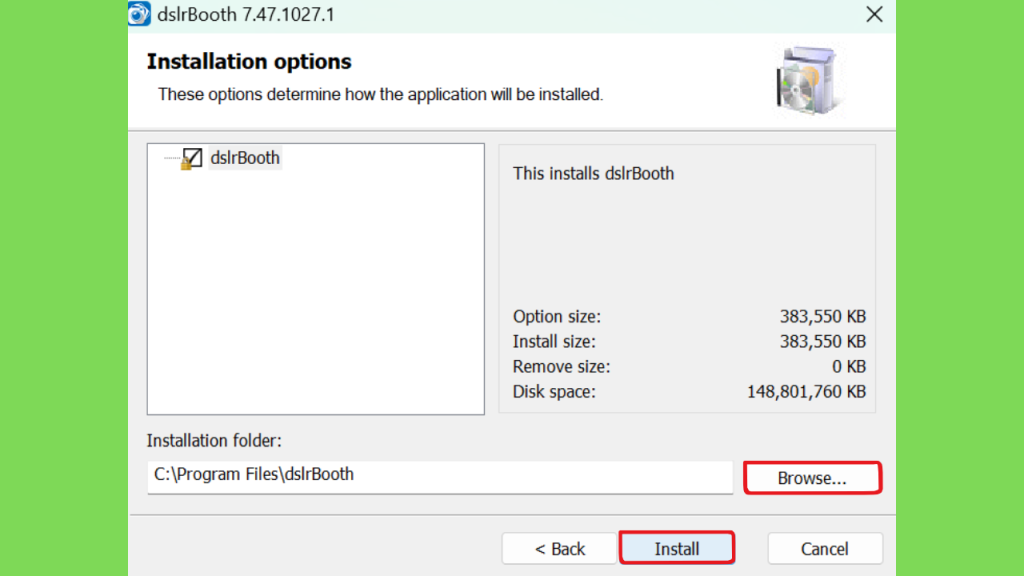Image resolution: width=1024 pixels, height=576 pixels.
Task: Start installation with the Install button
Action: [x=677, y=548]
